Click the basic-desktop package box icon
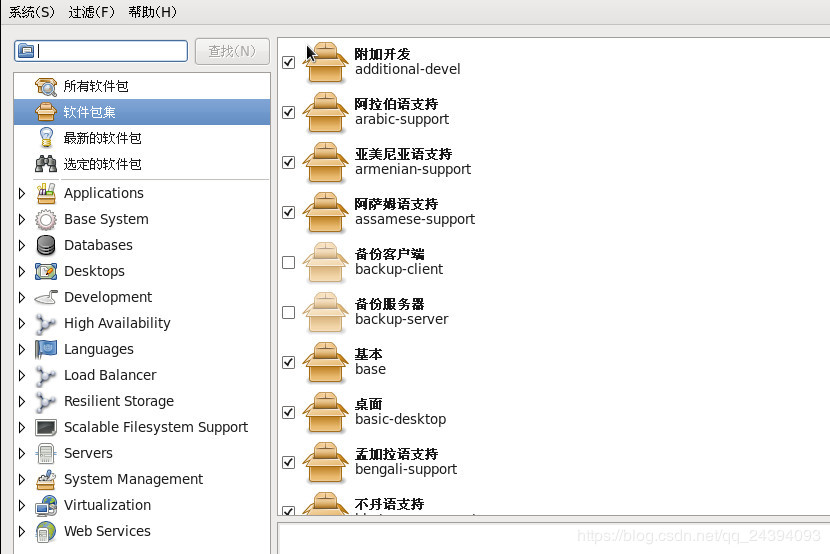The image size is (830, 554). (x=325, y=412)
